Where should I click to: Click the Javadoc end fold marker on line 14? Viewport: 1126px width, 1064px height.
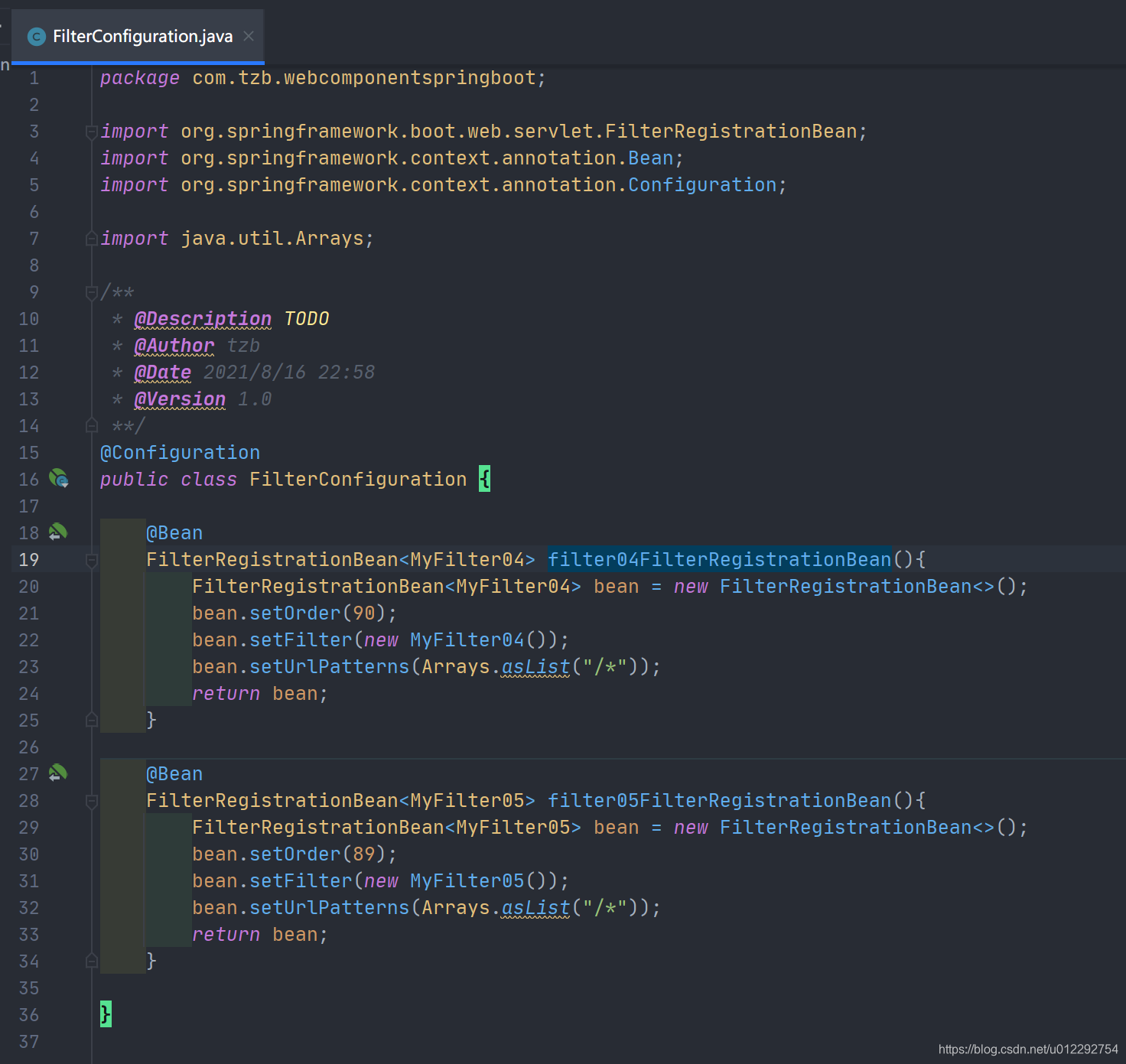(92, 425)
